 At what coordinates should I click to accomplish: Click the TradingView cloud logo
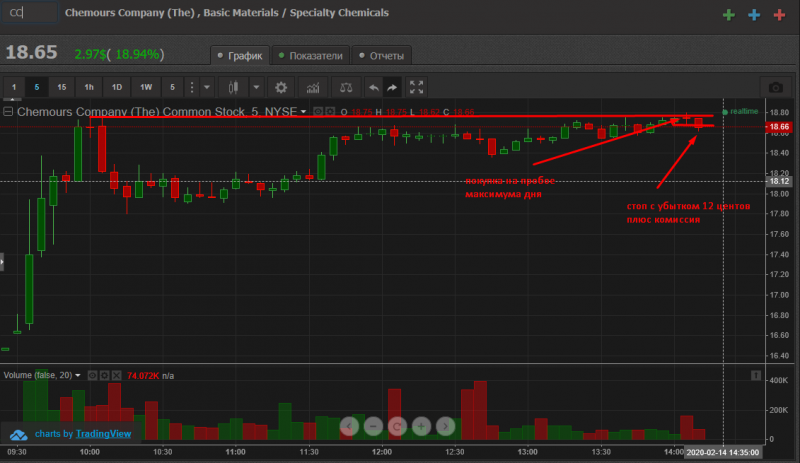[x=18, y=434]
